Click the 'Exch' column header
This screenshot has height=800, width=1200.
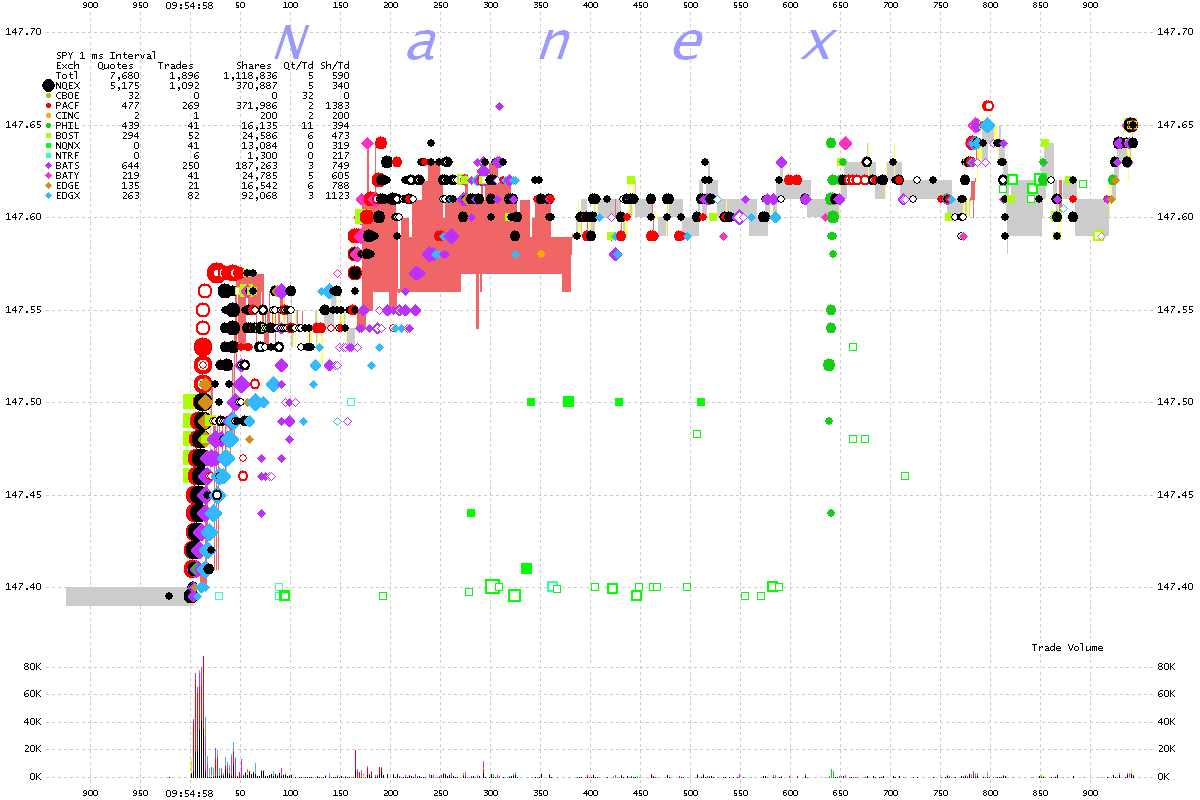(68, 65)
